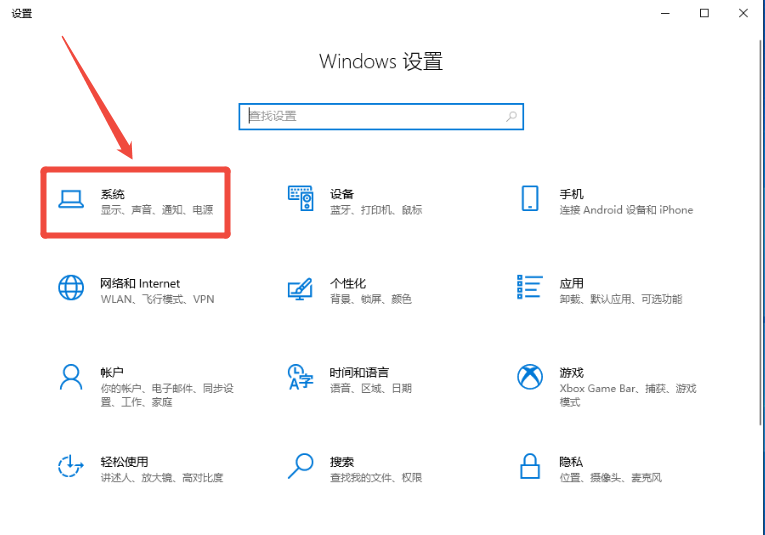
Task: Open the 游戏 Xbox icon
Action: [530, 377]
